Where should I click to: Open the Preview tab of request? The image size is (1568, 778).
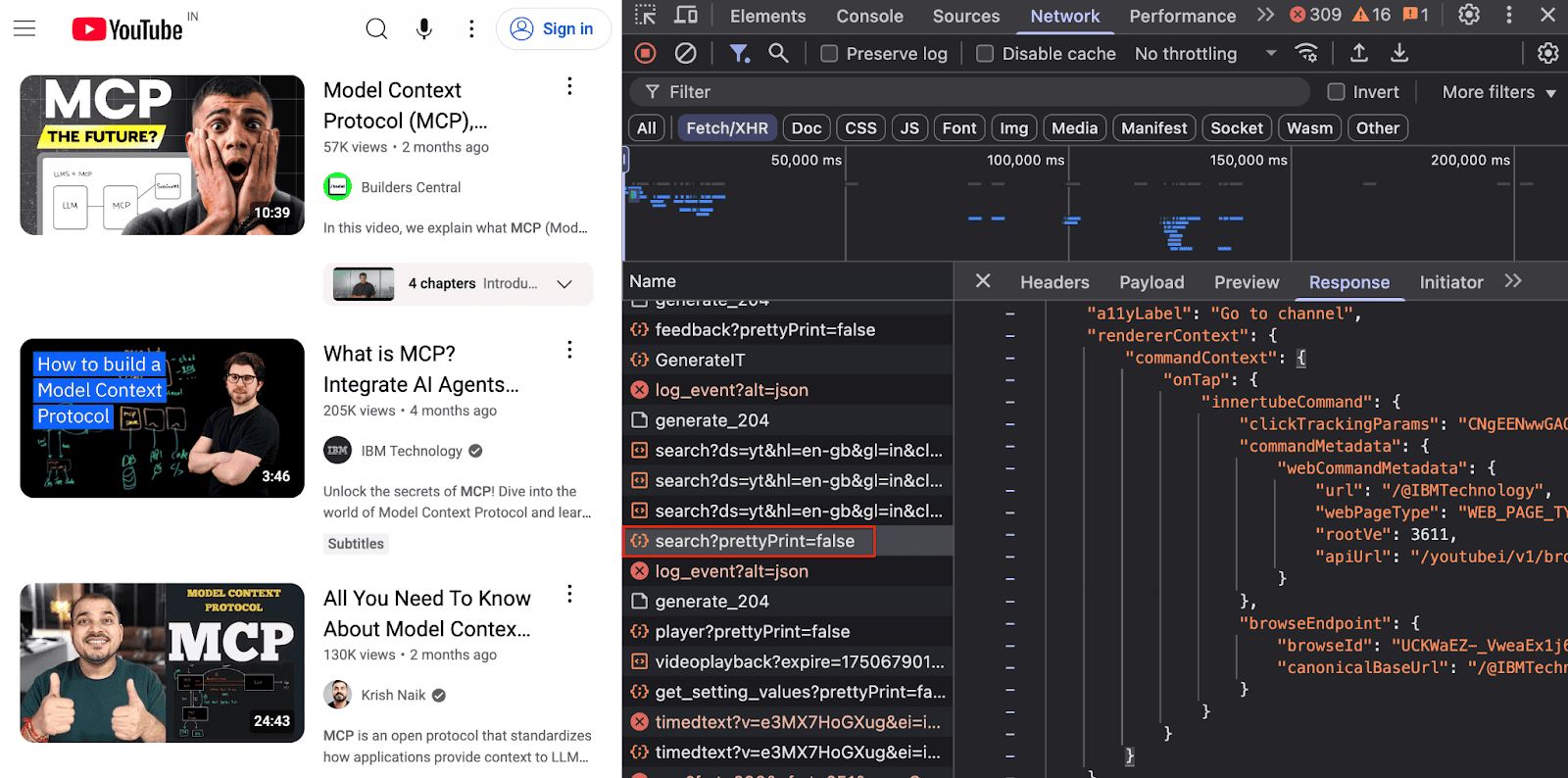[1247, 282]
